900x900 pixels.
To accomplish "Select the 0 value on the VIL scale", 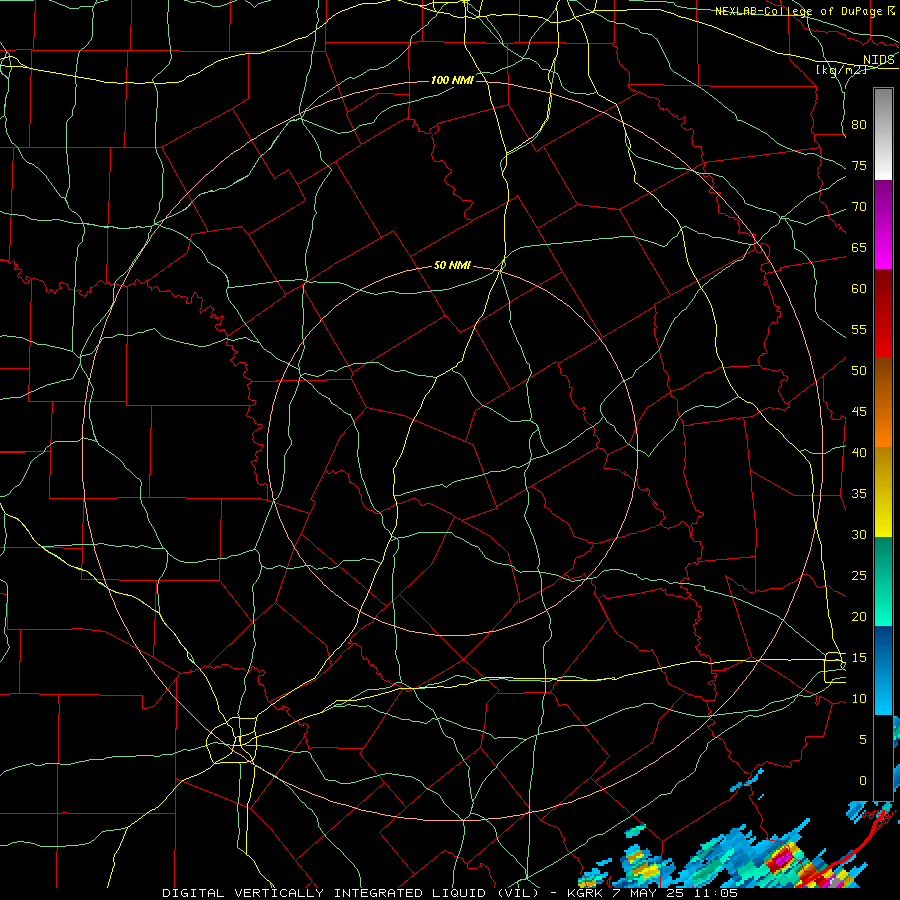I will pyautogui.click(x=863, y=781).
